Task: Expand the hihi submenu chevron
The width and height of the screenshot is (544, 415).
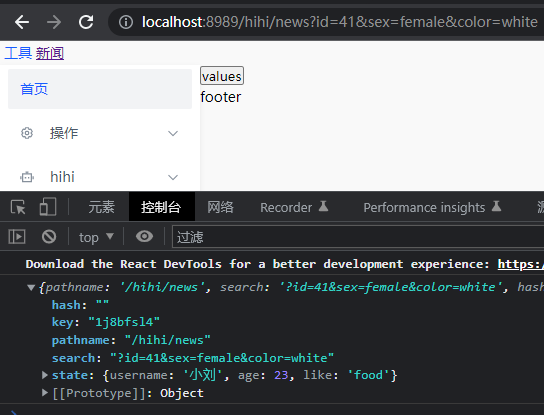Action: coord(173,177)
